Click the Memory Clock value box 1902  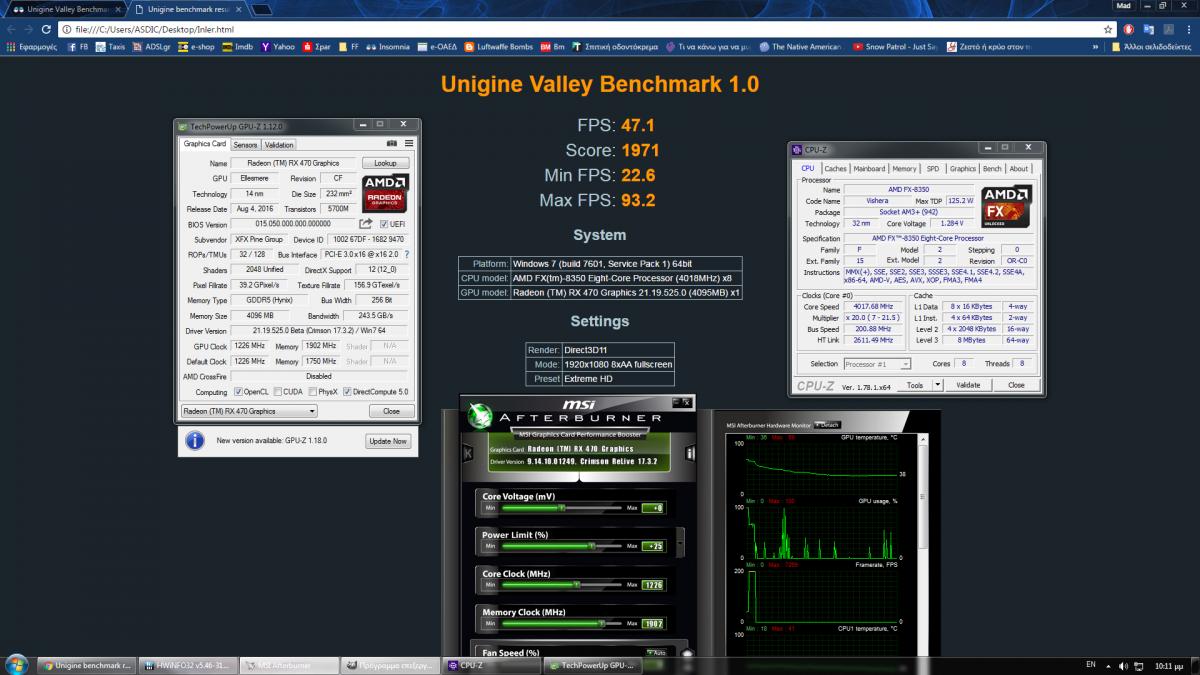tap(652, 623)
